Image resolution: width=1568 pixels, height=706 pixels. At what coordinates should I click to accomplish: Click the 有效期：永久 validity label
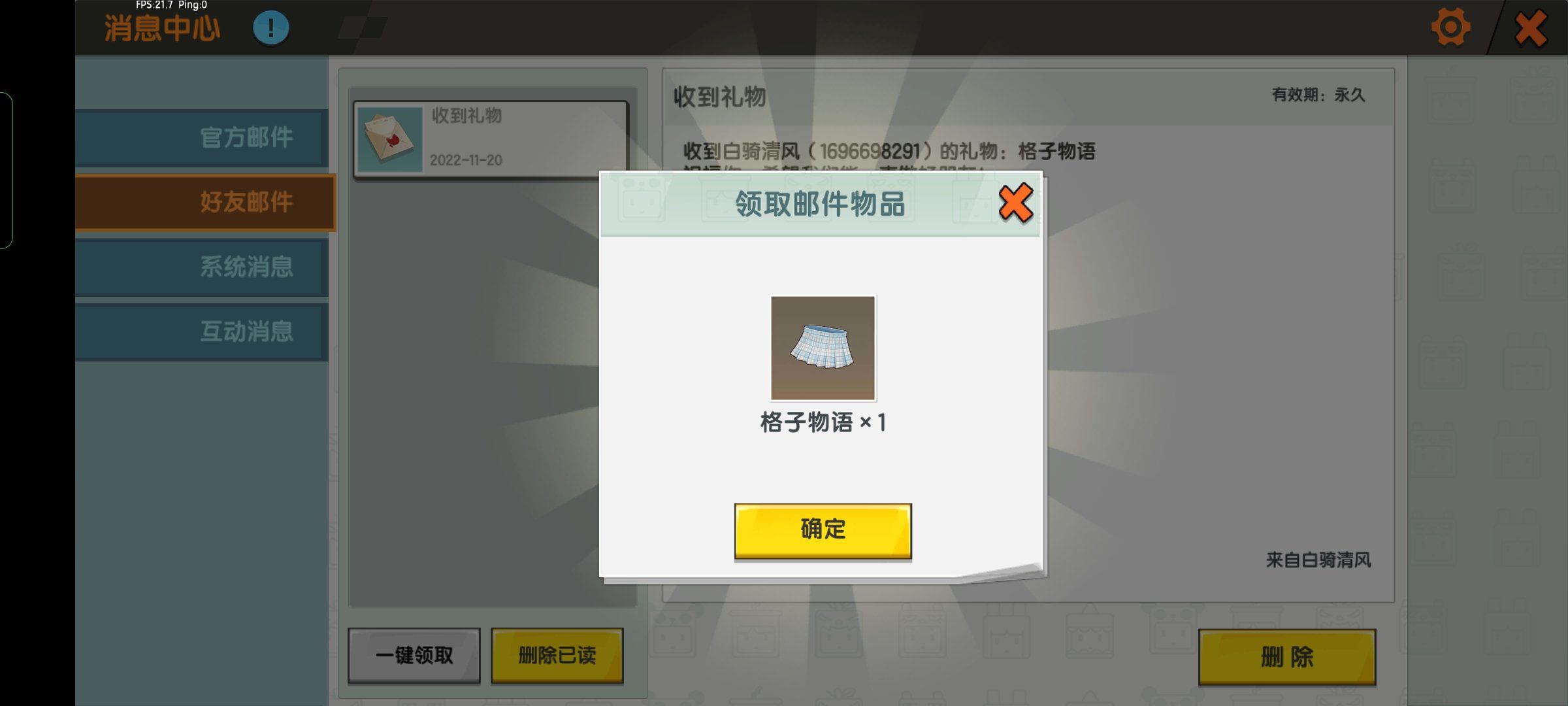coord(1318,95)
